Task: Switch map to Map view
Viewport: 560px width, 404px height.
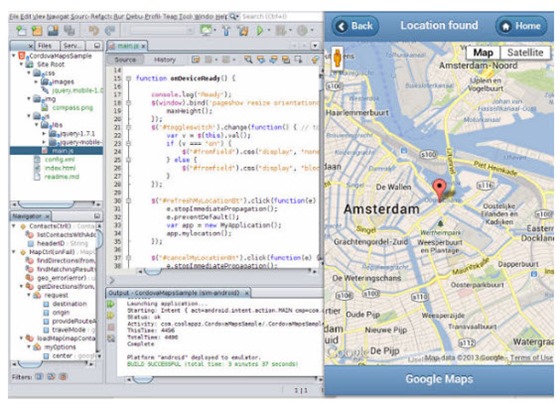Action: pyautogui.click(x=483, y=53)
